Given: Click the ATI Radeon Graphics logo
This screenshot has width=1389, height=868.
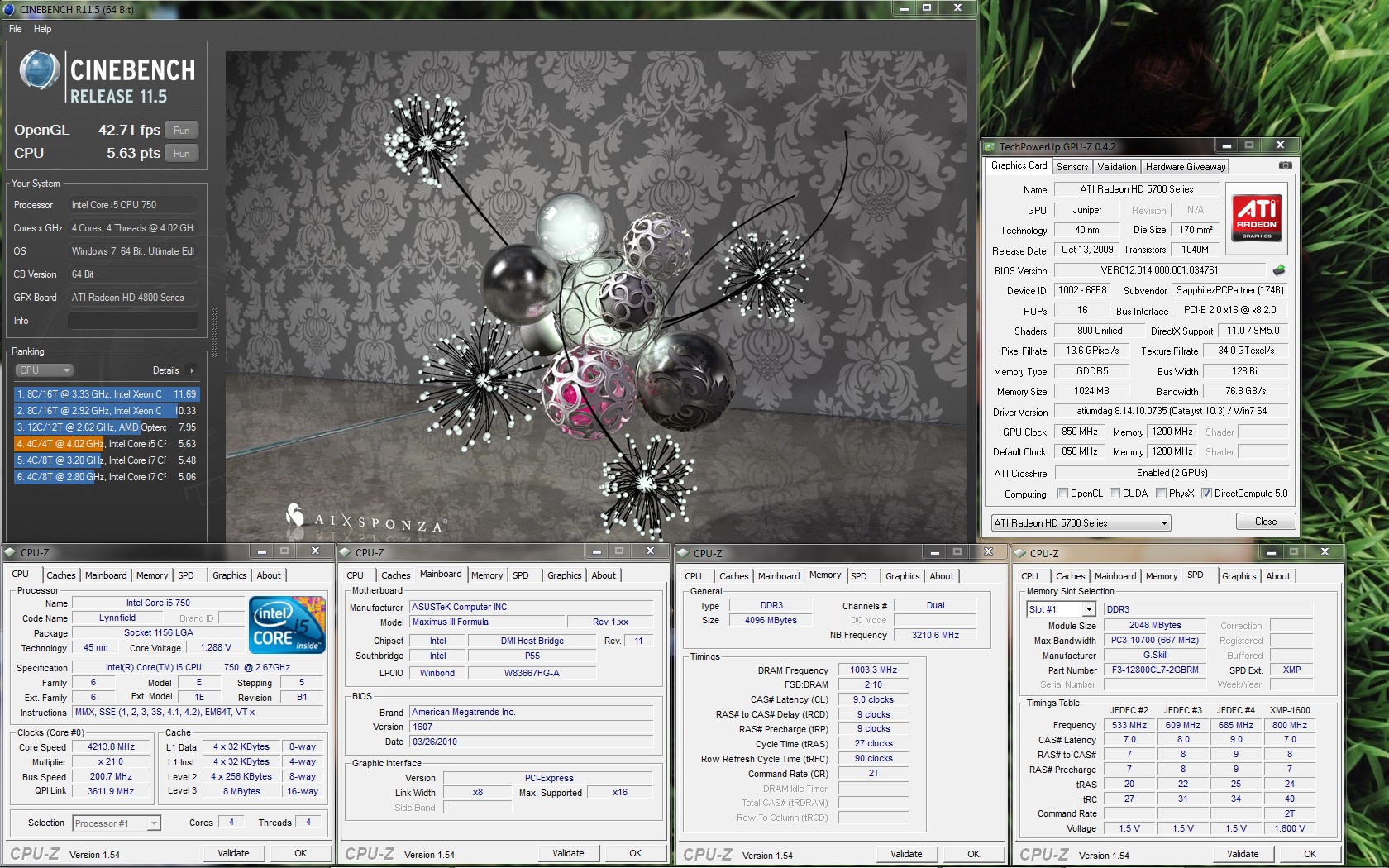Looking at the screenshot, I should [1257, 217].
